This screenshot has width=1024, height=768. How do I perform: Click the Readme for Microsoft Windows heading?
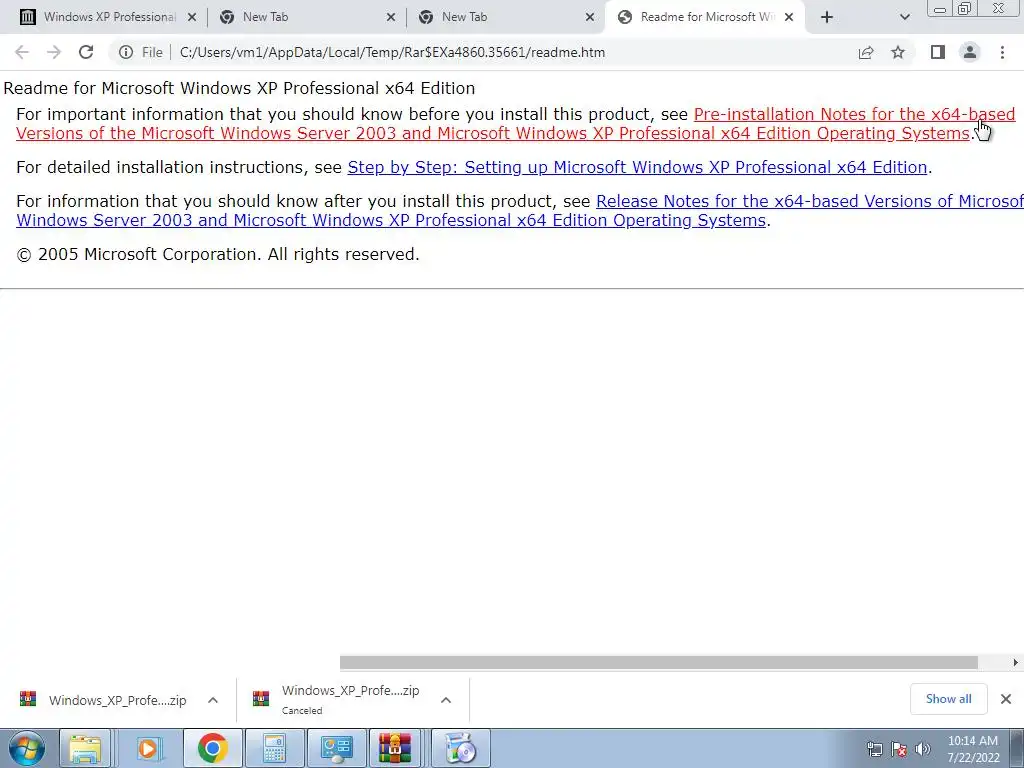(x=239, y=88)
